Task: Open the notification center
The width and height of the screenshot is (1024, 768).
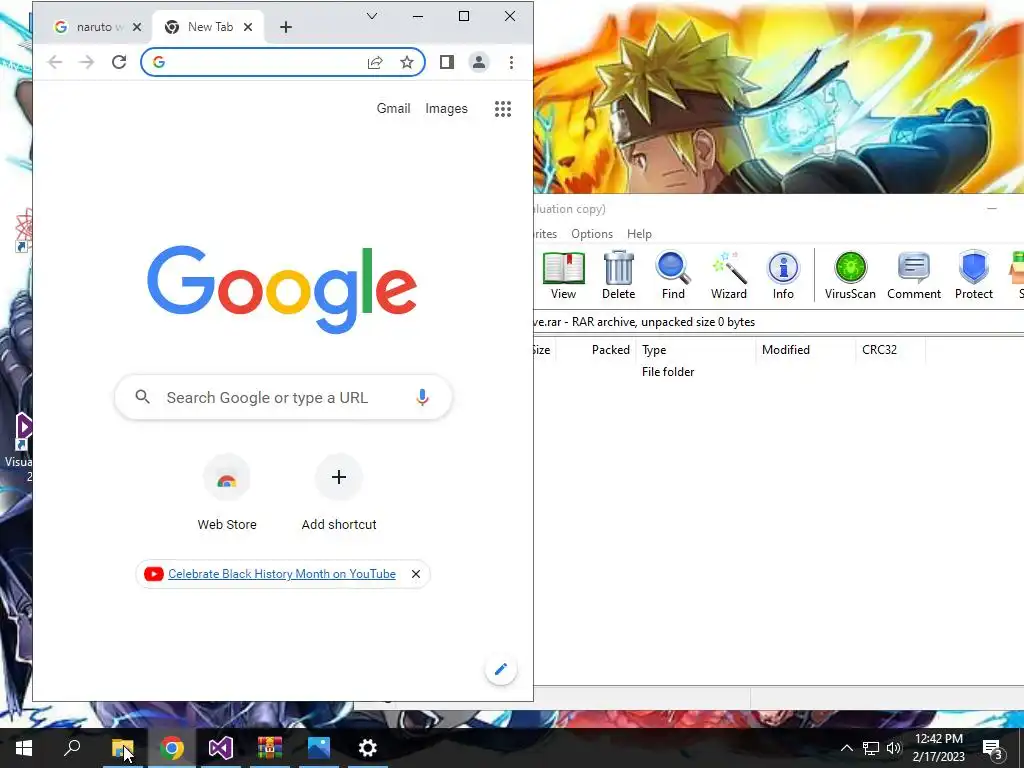Action: 993,749
